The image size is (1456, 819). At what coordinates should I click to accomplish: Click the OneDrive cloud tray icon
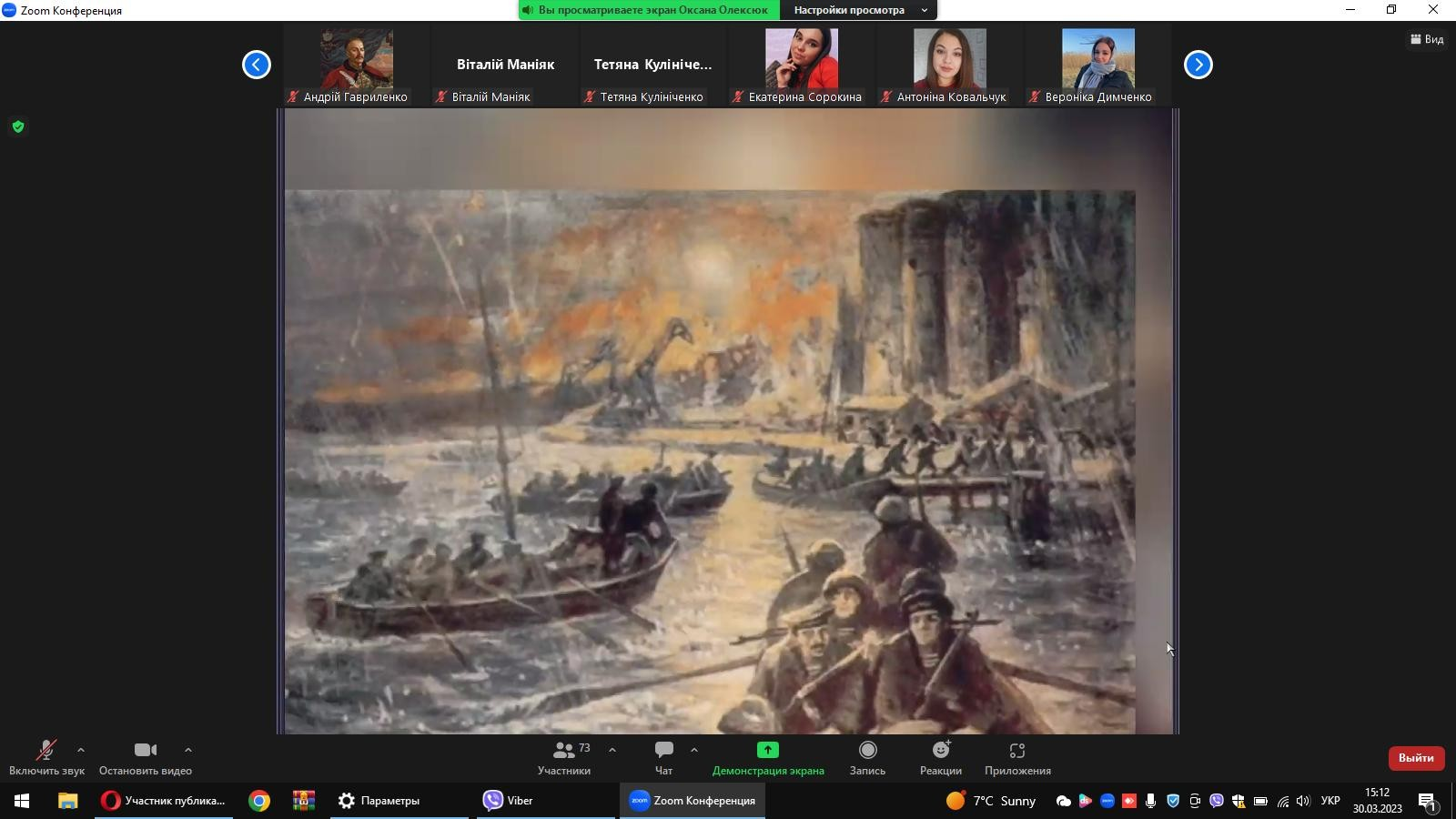coord(1063,801)
